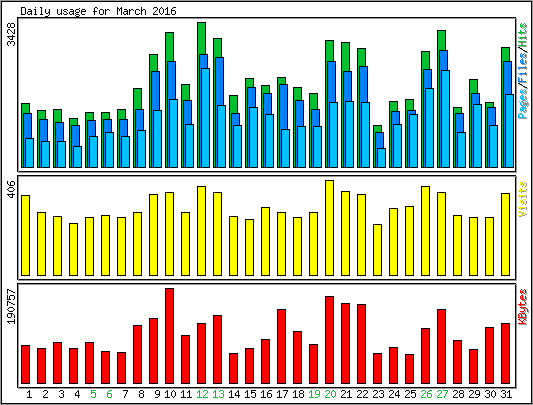Click the yellow Visits bar for day 31
The image size is (533, 405).
click(x=505, y=234)
